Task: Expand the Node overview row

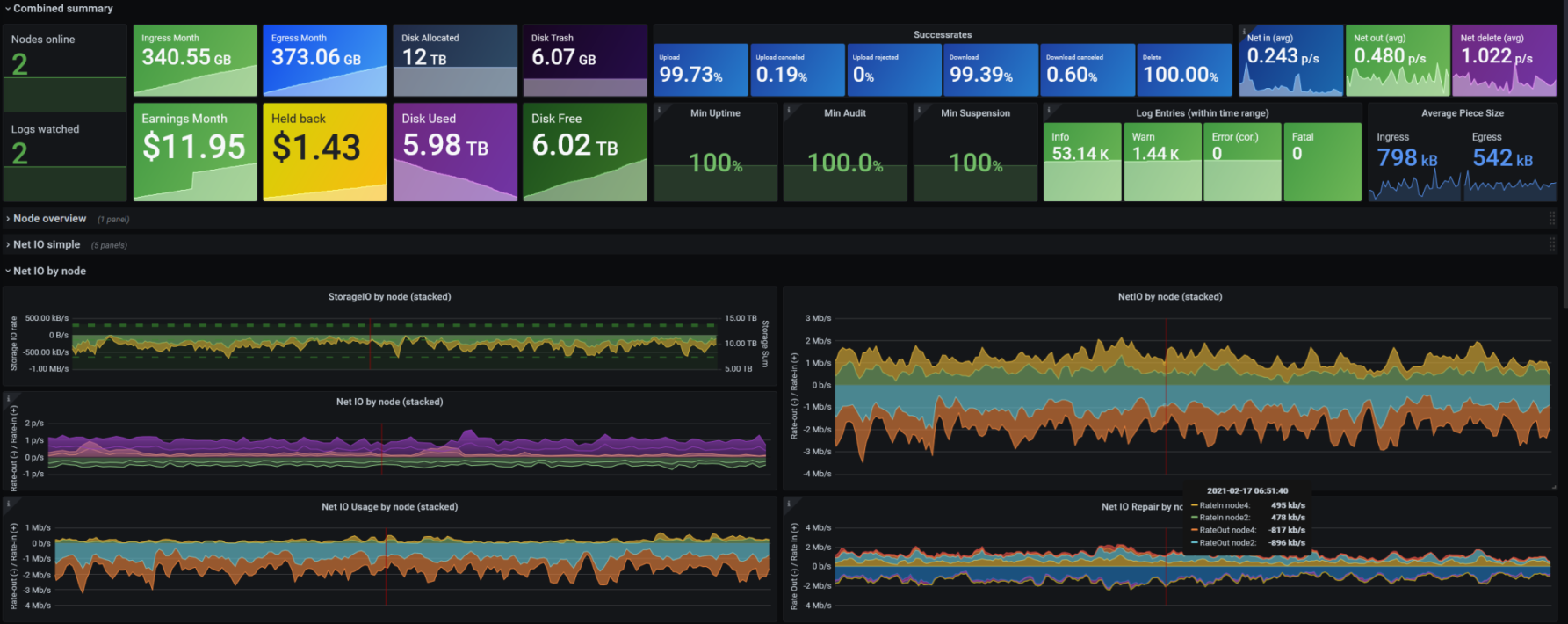Action: (49, 219)
